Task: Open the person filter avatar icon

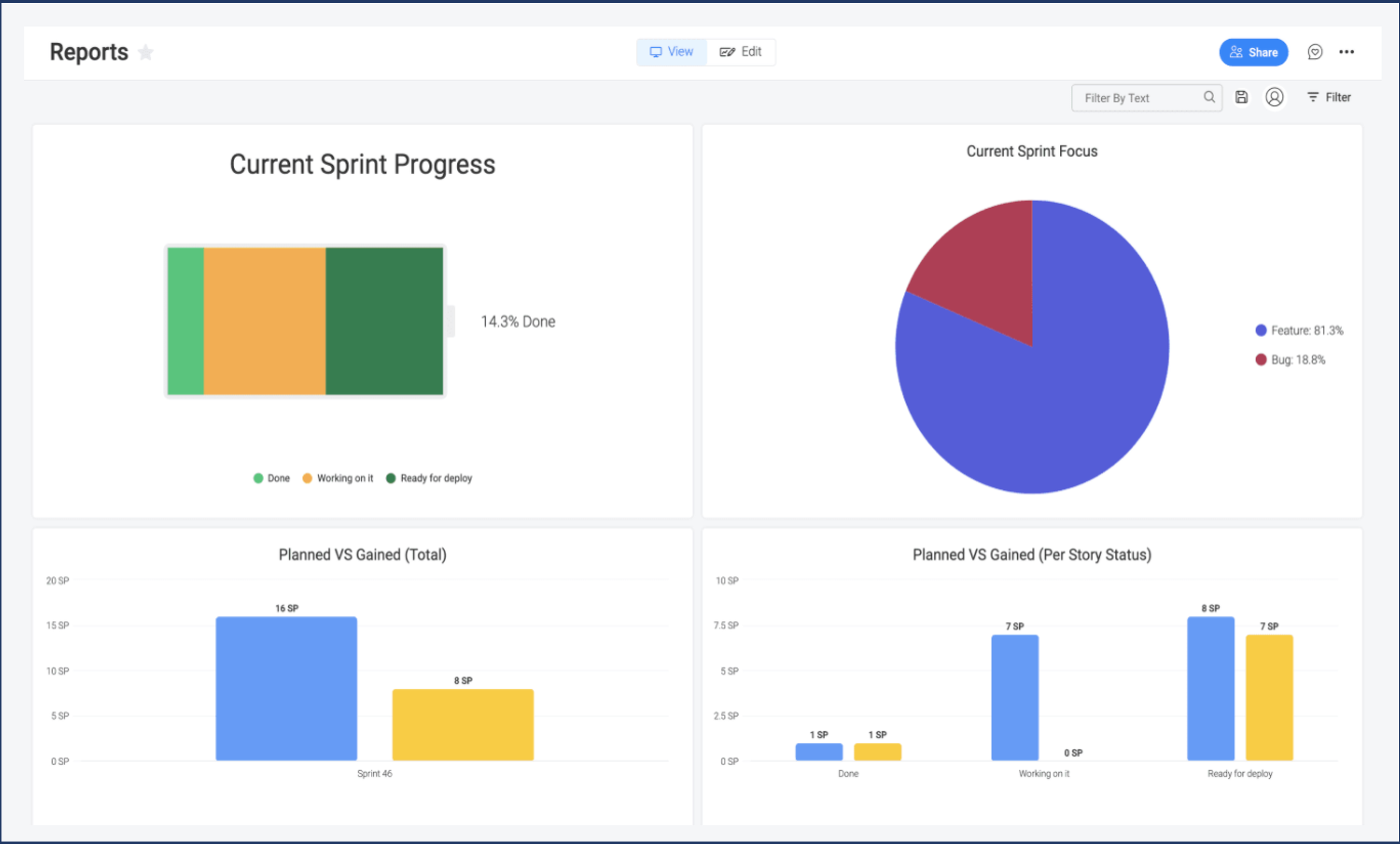Action: point(1275,97)
